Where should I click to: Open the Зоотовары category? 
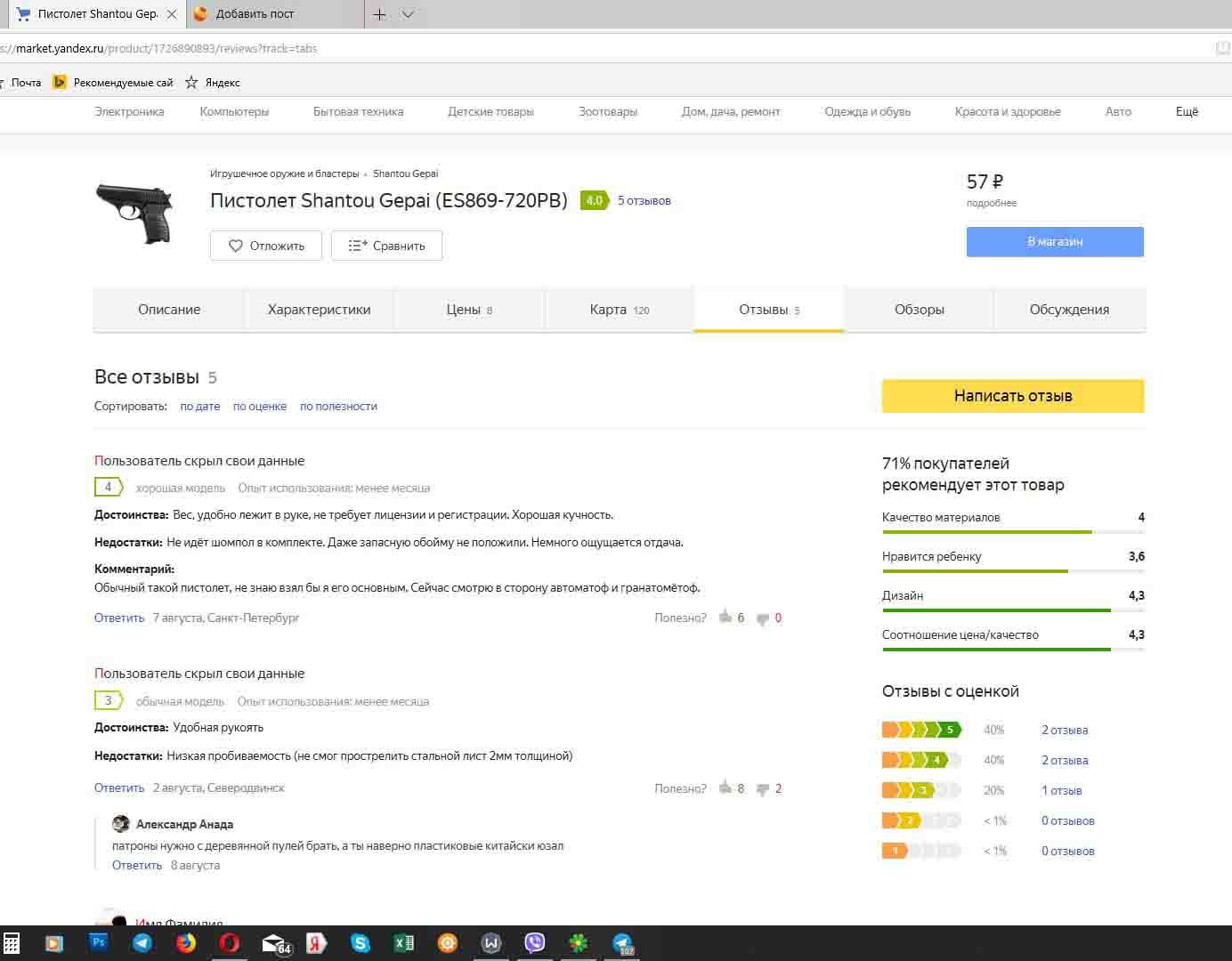pos(608,112)
